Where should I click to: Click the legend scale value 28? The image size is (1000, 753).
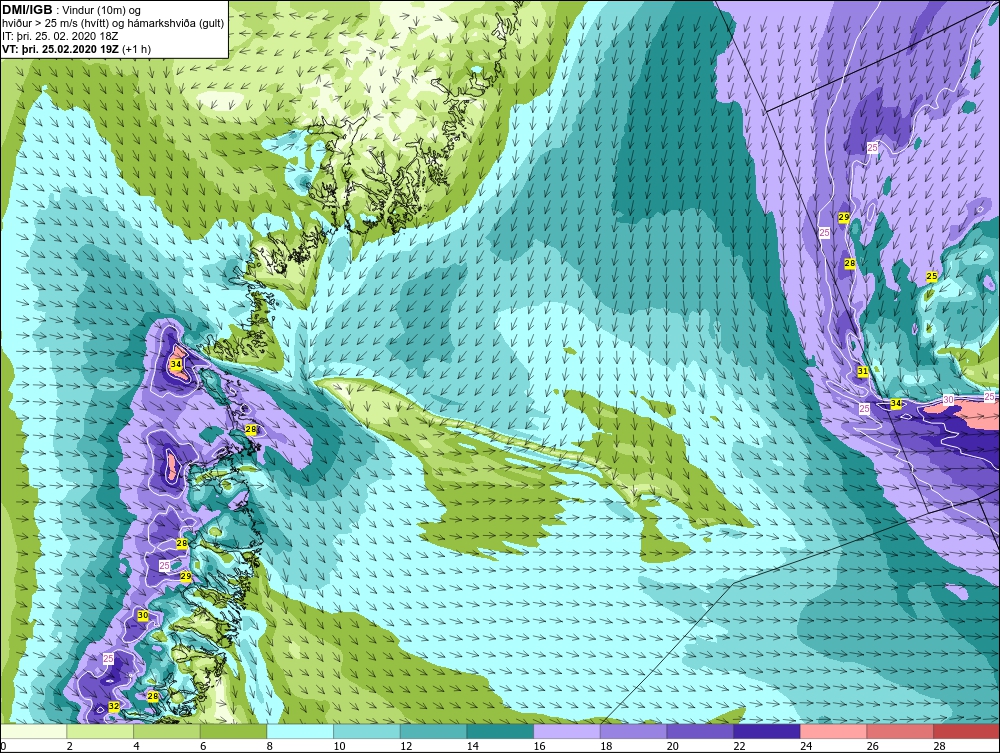[939, 746]
